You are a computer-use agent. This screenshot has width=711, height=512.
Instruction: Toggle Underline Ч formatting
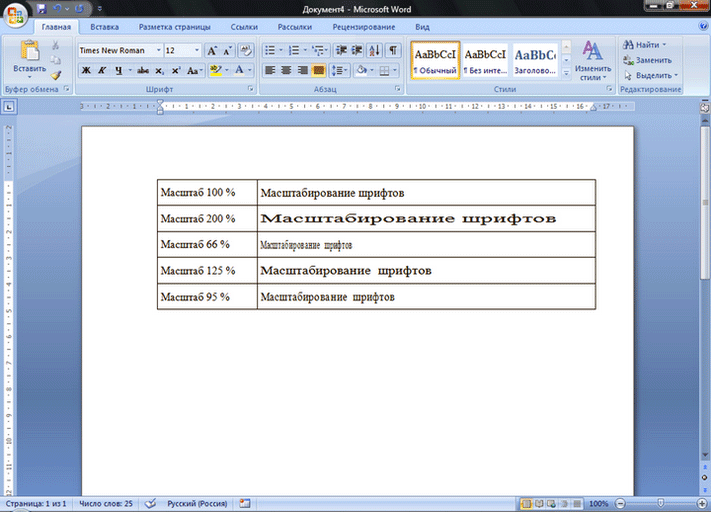tap(118, 70)
